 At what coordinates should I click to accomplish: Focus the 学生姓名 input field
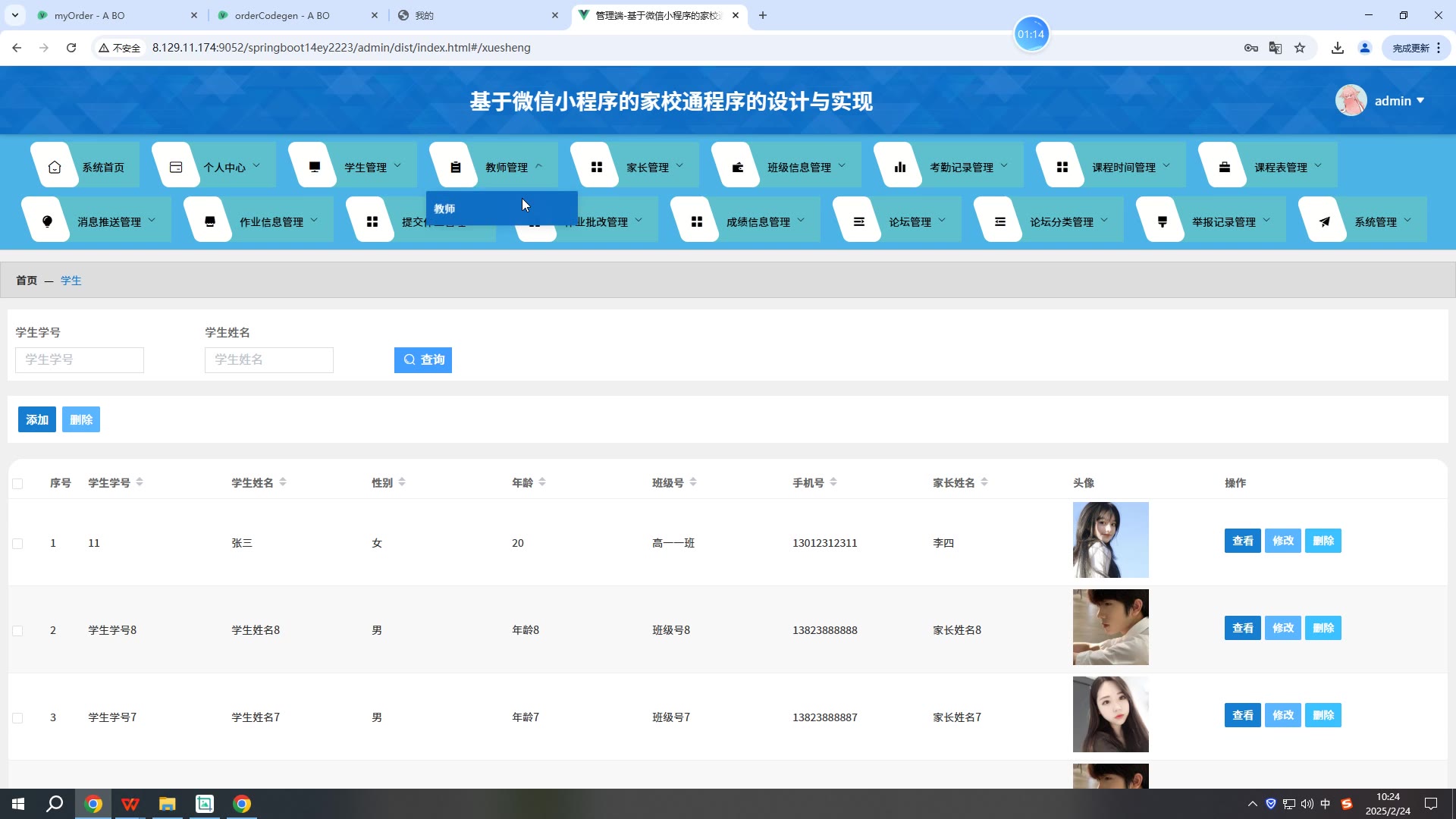[x=268, y=359]
